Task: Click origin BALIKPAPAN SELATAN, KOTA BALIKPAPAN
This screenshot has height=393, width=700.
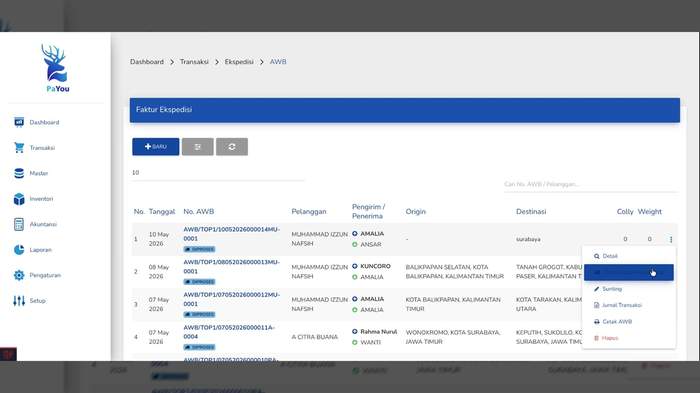Action: 454,272
